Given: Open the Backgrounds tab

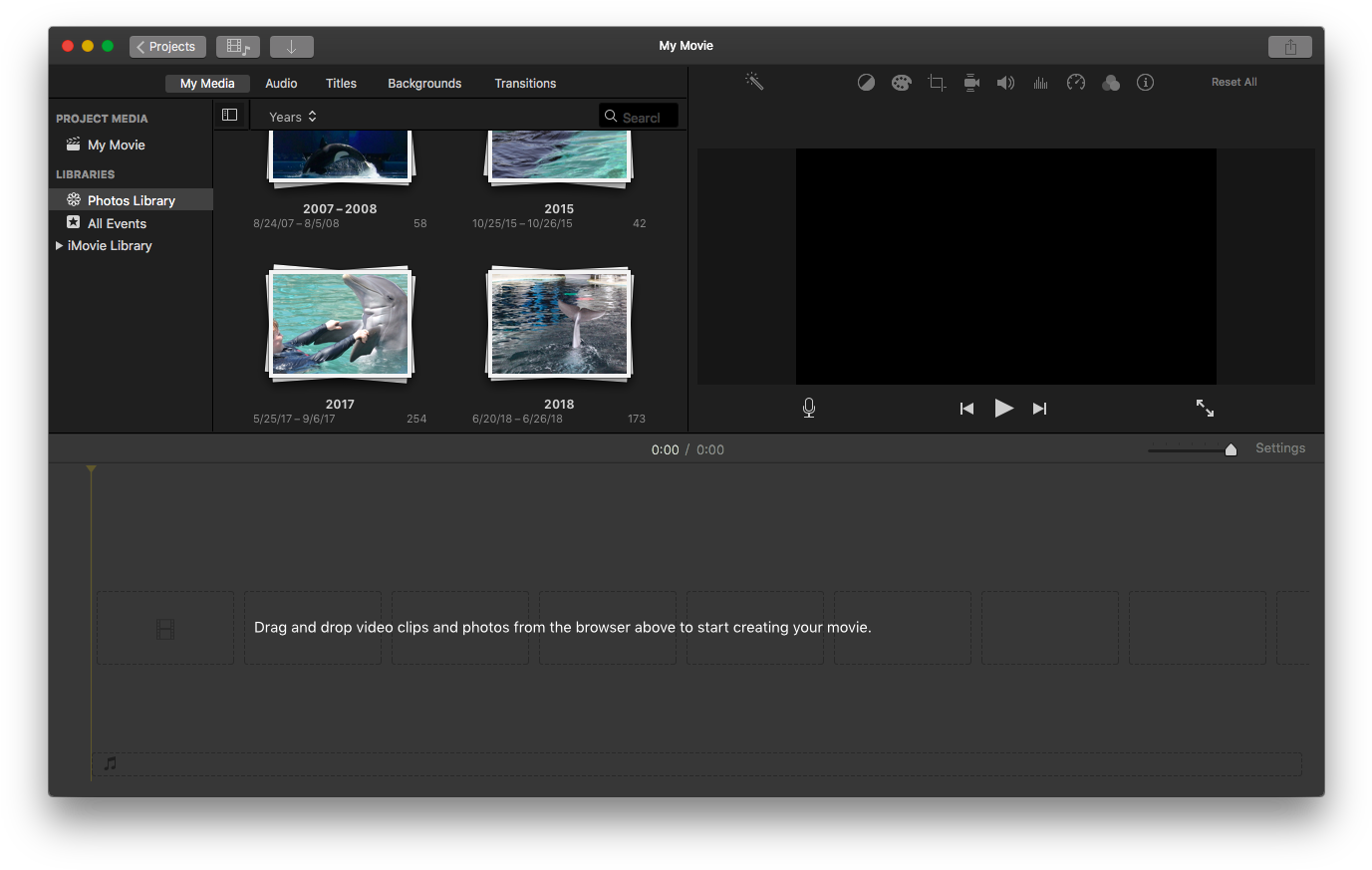Looking at the screenshot, I should click(424, 84).
